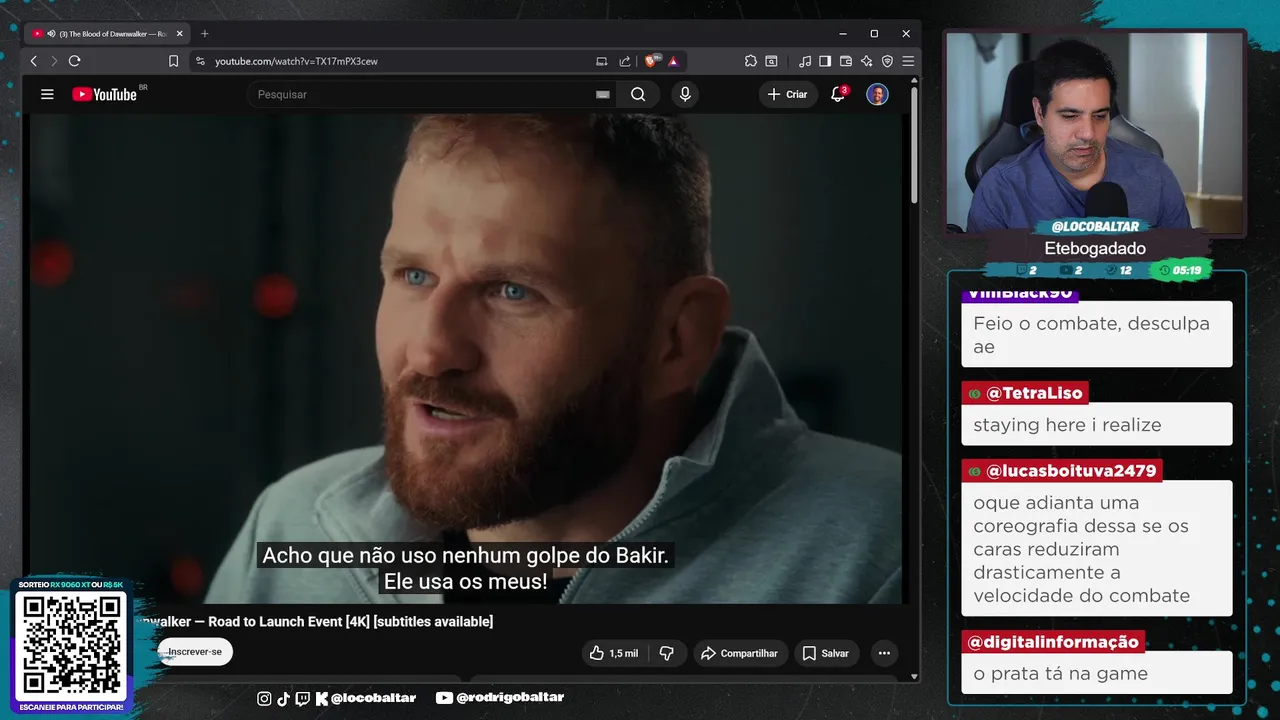Open the Brave Shields lion icon
1280x720 pixels.
click(x=652, y=61)
